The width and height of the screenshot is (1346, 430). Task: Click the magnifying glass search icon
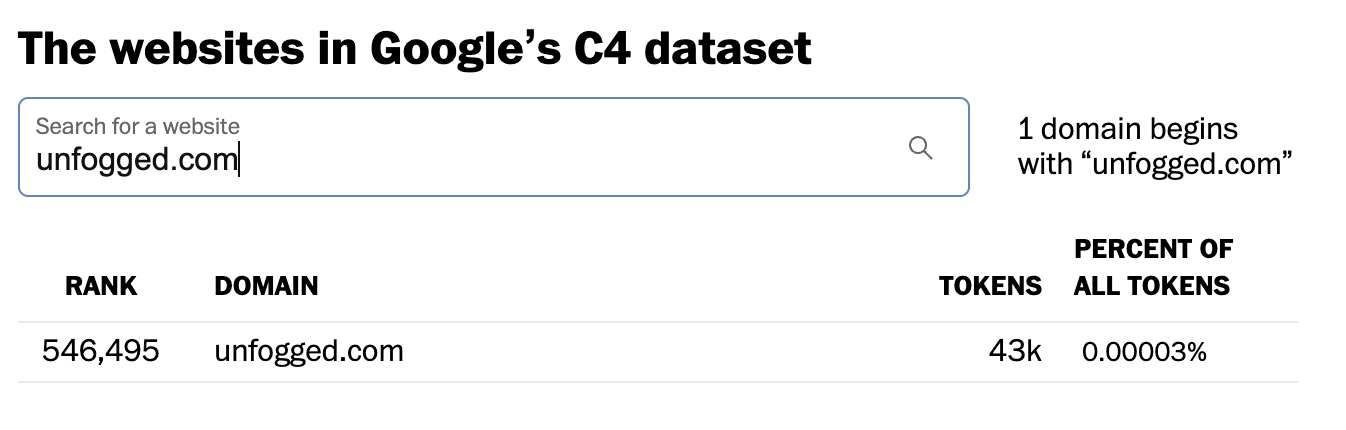tap(920, 148)
